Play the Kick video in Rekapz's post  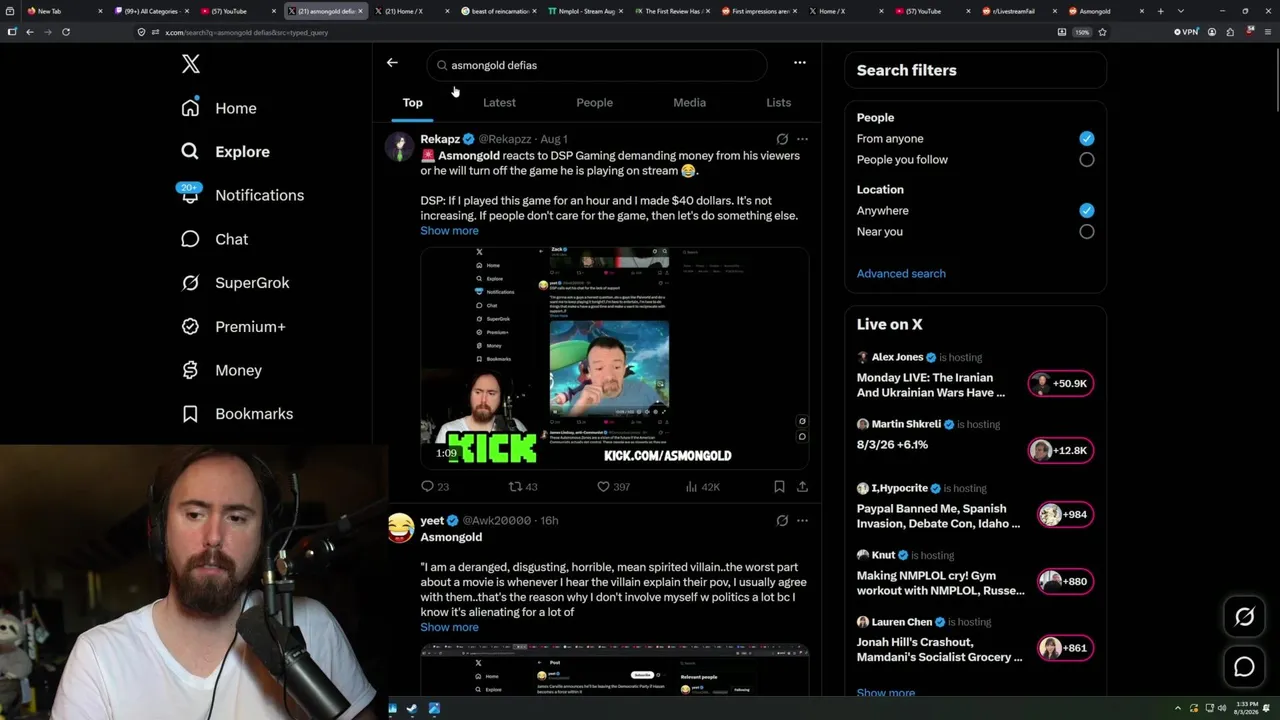click(x=614, y=358)
